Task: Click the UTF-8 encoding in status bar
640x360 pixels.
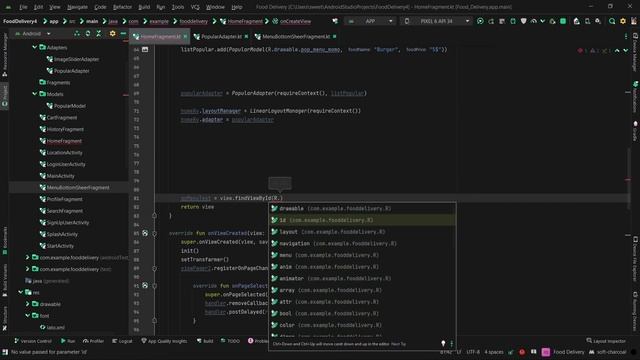Action: point(473,352)
